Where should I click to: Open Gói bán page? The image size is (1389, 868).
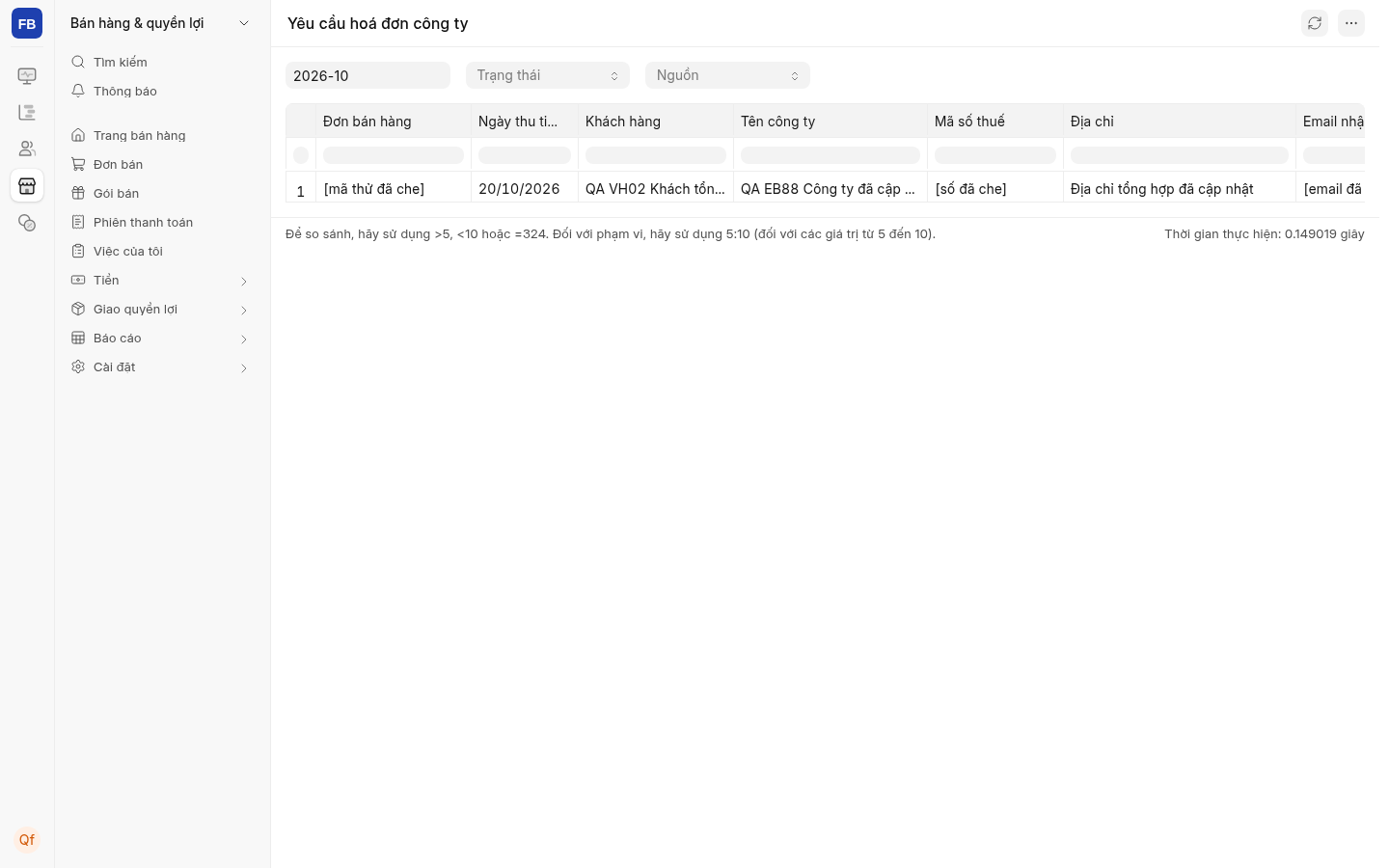pos(162,193)
